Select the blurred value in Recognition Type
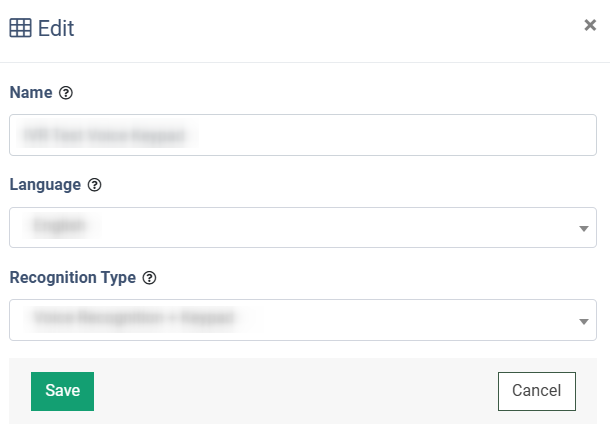The height and width of the screenshot is (438, 610). [x=135, y=319]
